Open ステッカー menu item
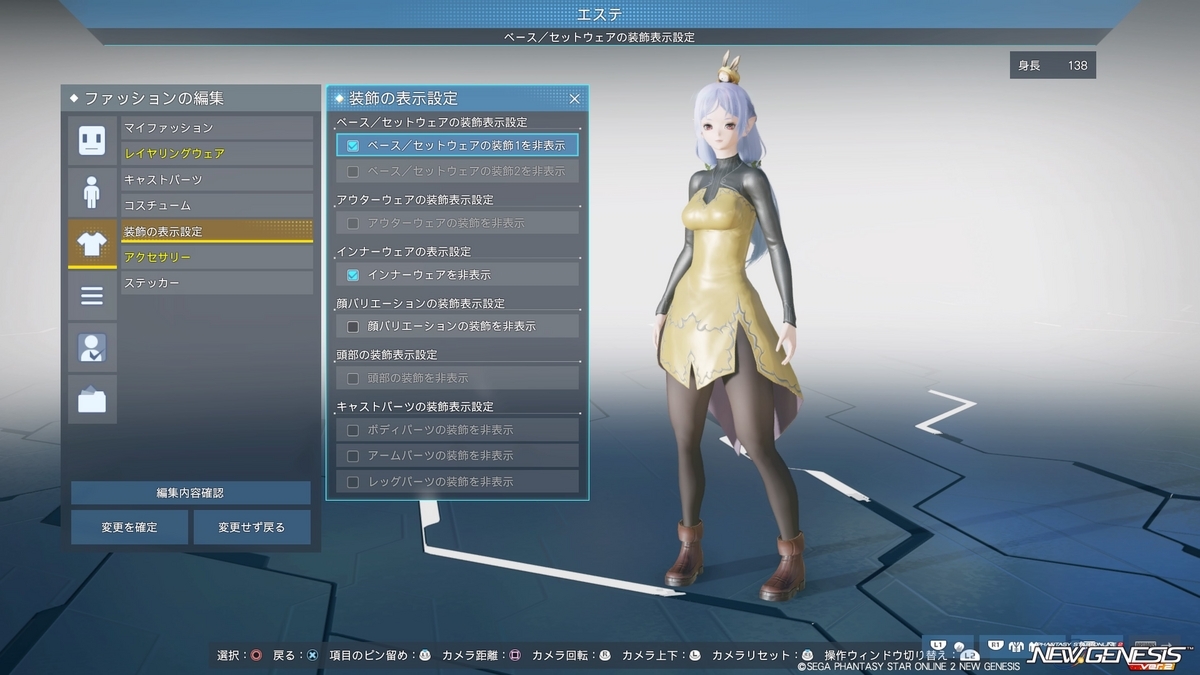This screenshot has height=675, width=1200. coord(217,284)
